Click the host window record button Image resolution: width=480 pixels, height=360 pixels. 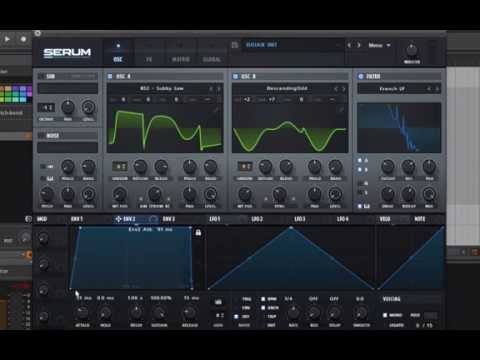[x=23, y=39]
